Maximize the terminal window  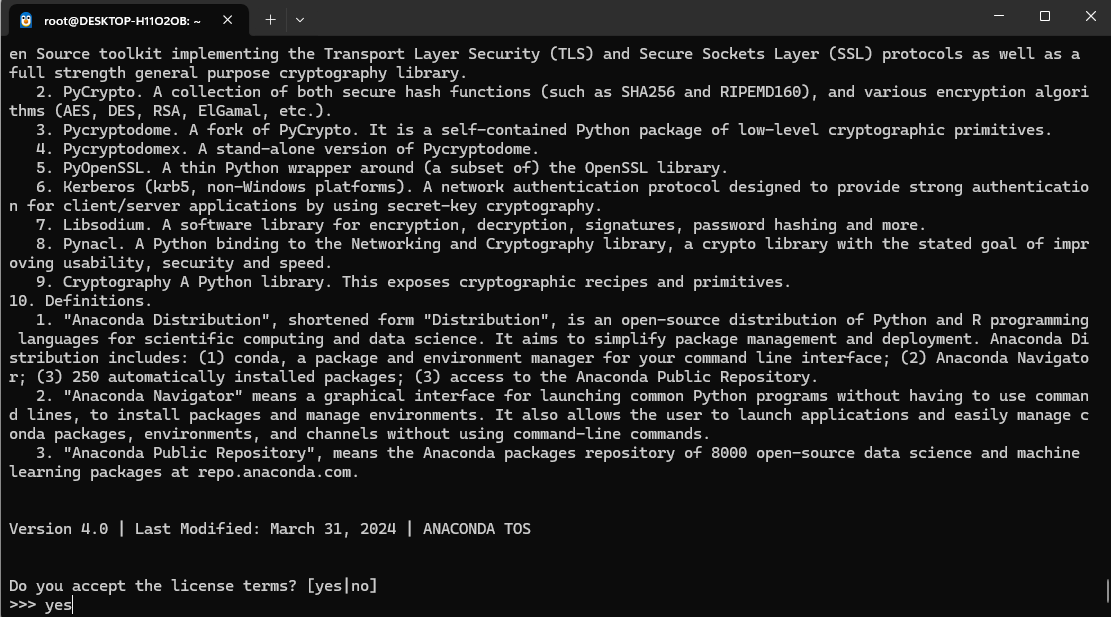(1044, 16)
